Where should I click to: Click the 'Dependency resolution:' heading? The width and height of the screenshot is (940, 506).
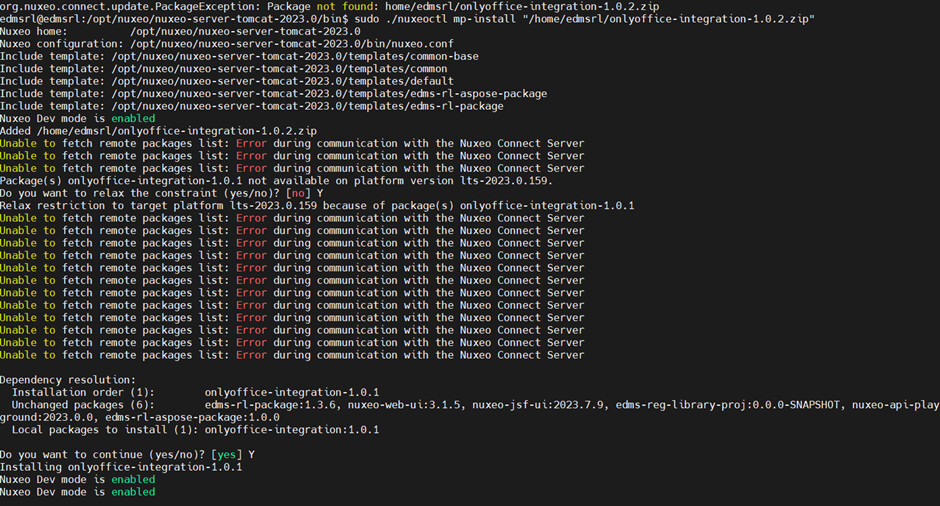click(68, 380)
